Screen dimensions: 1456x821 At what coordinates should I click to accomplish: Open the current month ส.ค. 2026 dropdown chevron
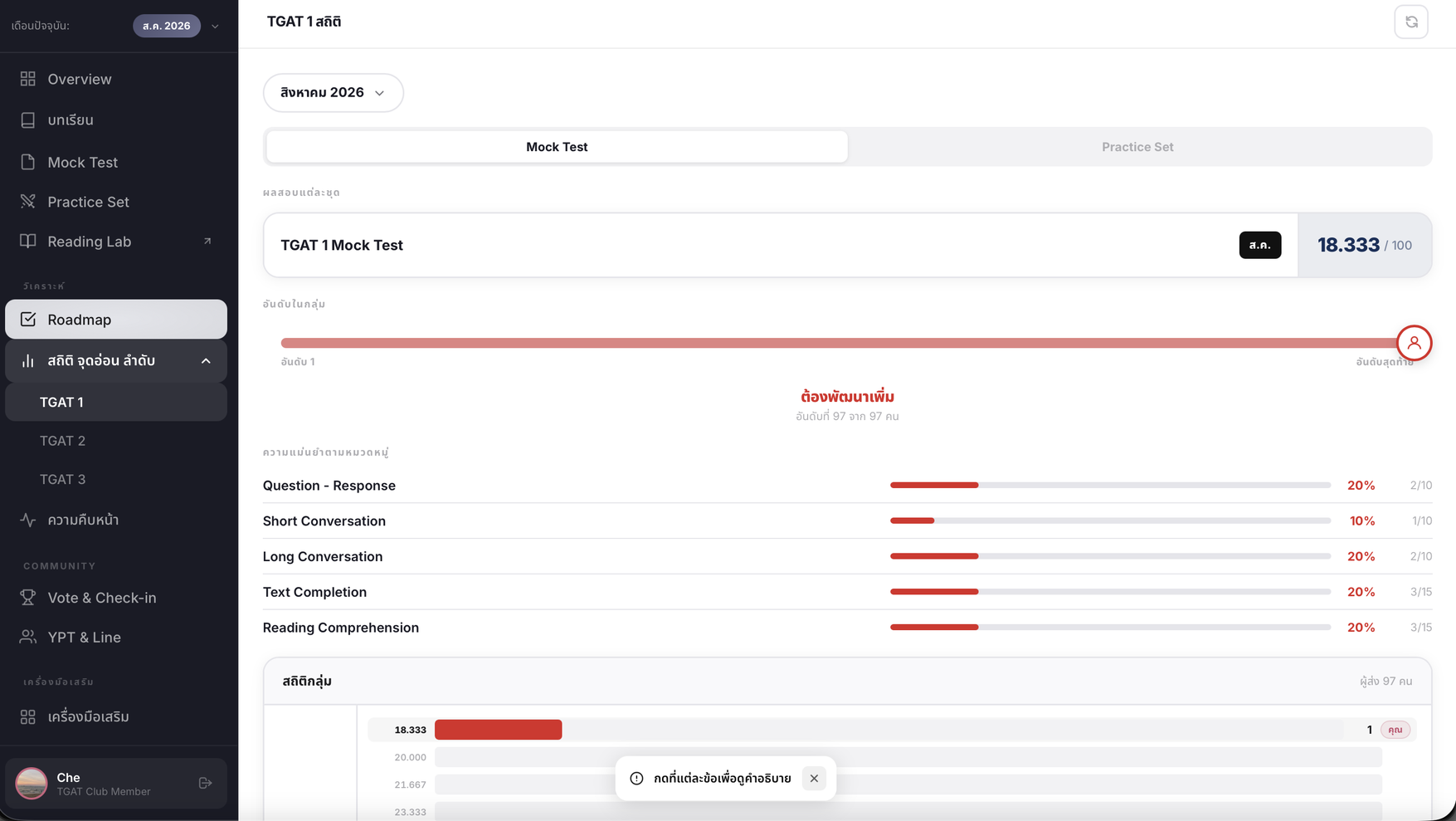pyautogui.click(x=215, y=26)
